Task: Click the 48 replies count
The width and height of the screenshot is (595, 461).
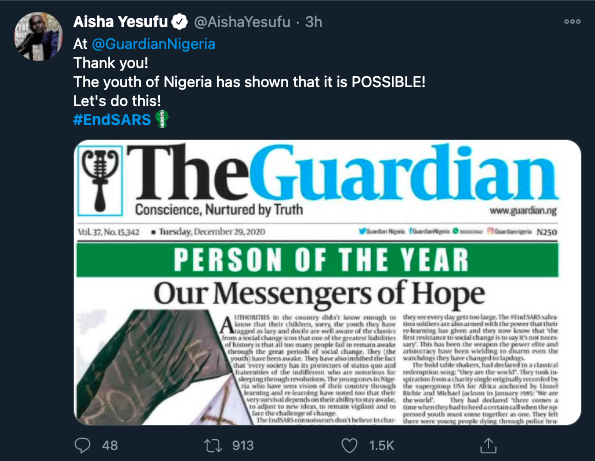Action: coord(110,445)
